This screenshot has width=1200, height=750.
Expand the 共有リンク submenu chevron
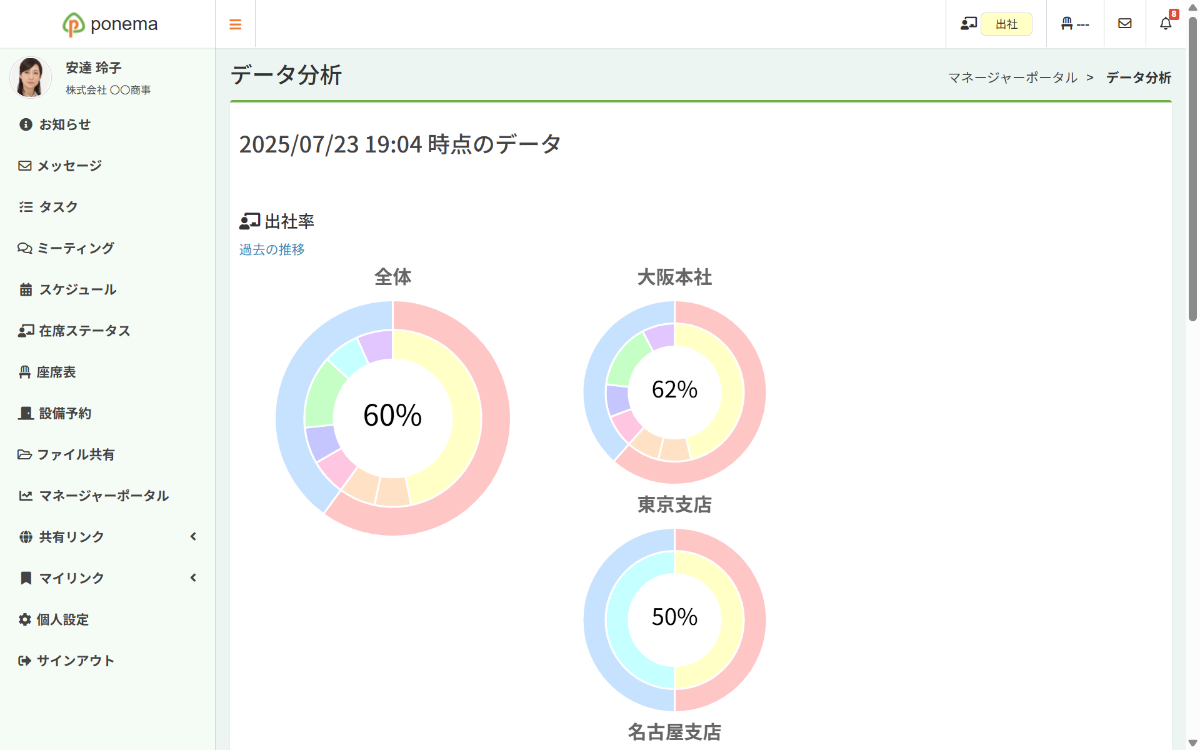(193, 537)
